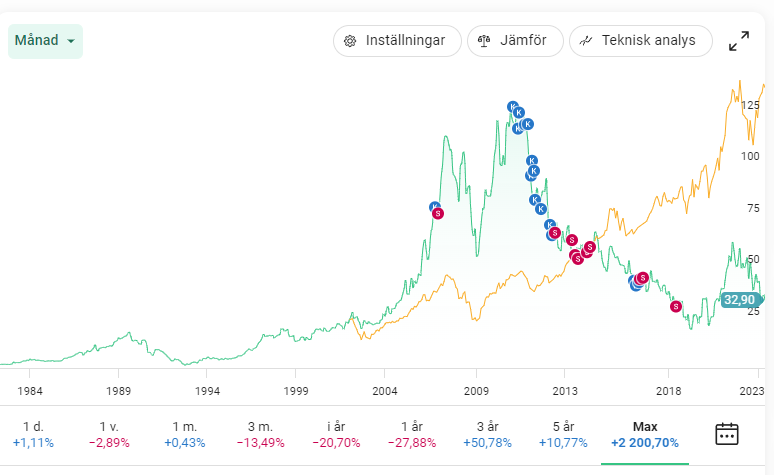The image size is (774, 475).
Task: Select the 1 d. period tab
Action: pos(33,434)
